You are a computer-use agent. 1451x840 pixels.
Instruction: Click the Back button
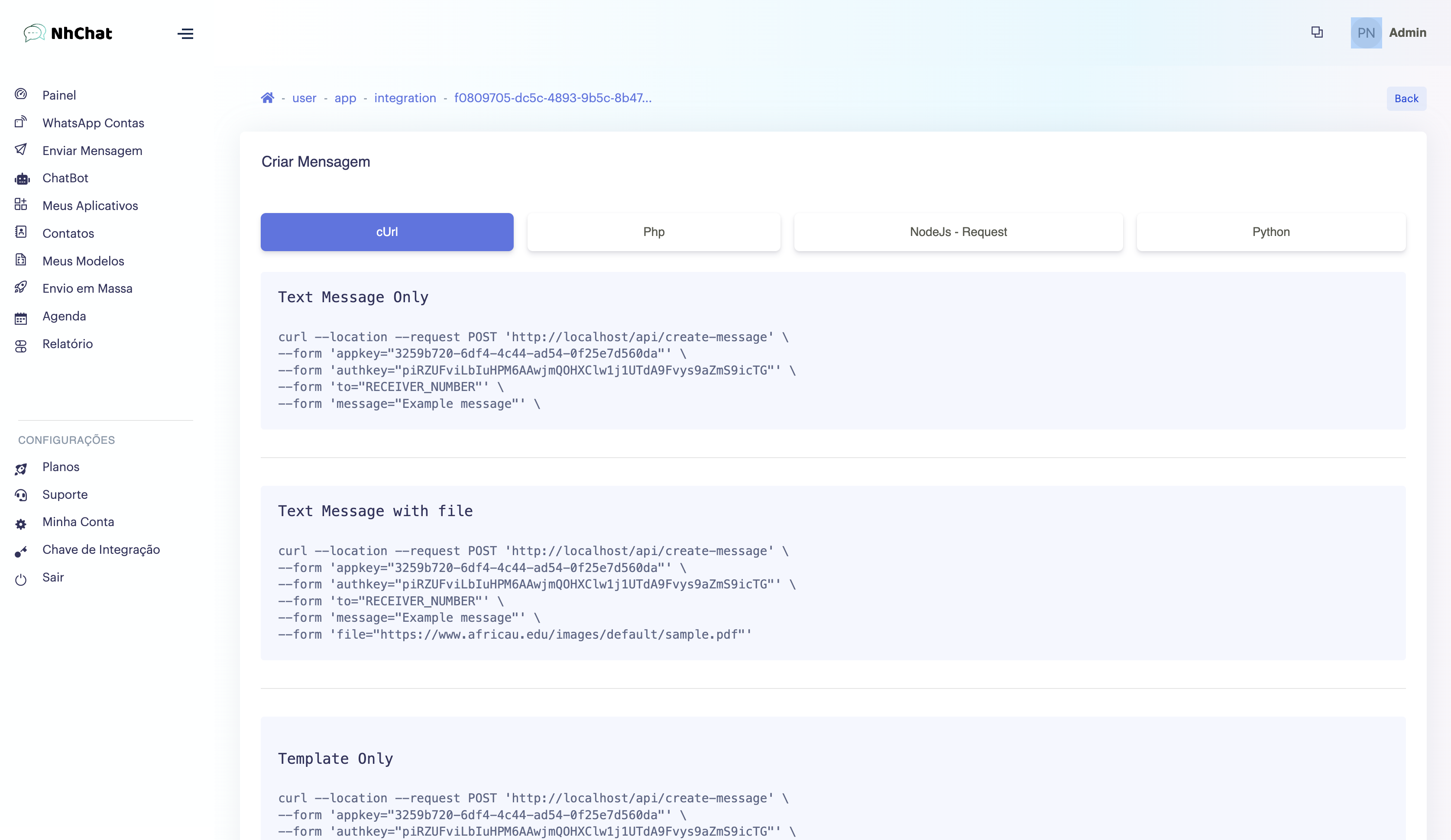tap(1406, 98)
